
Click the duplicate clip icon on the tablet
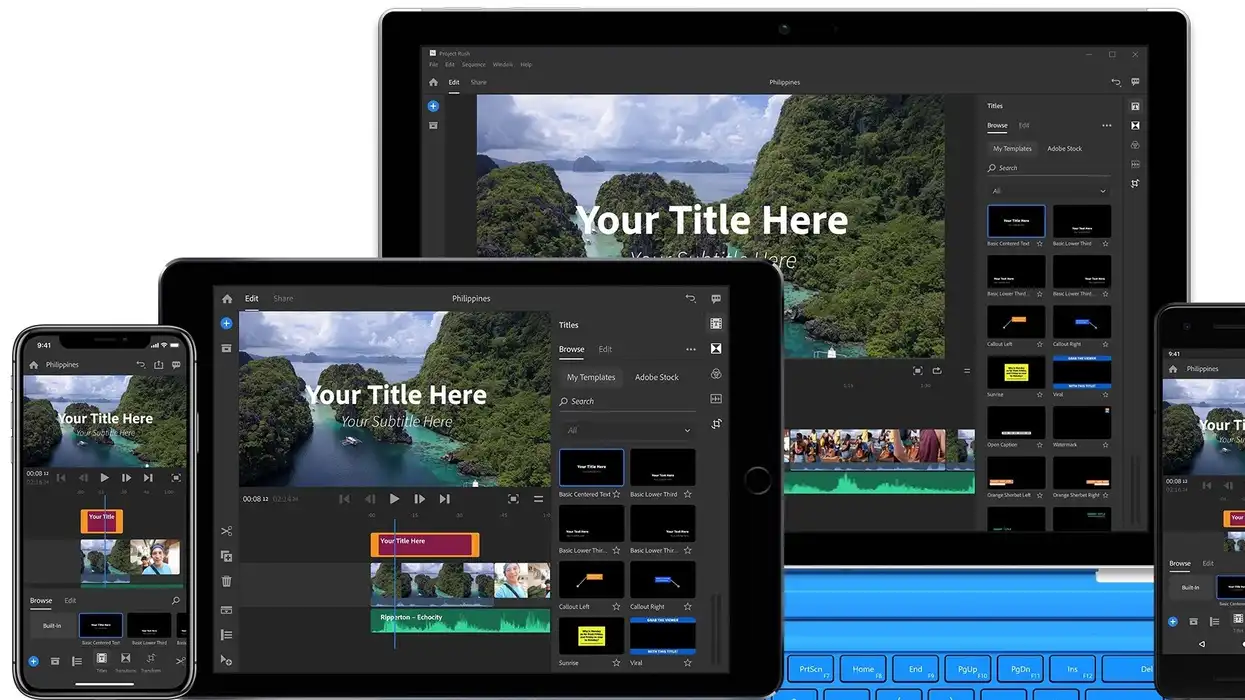[x=226, y=556]
